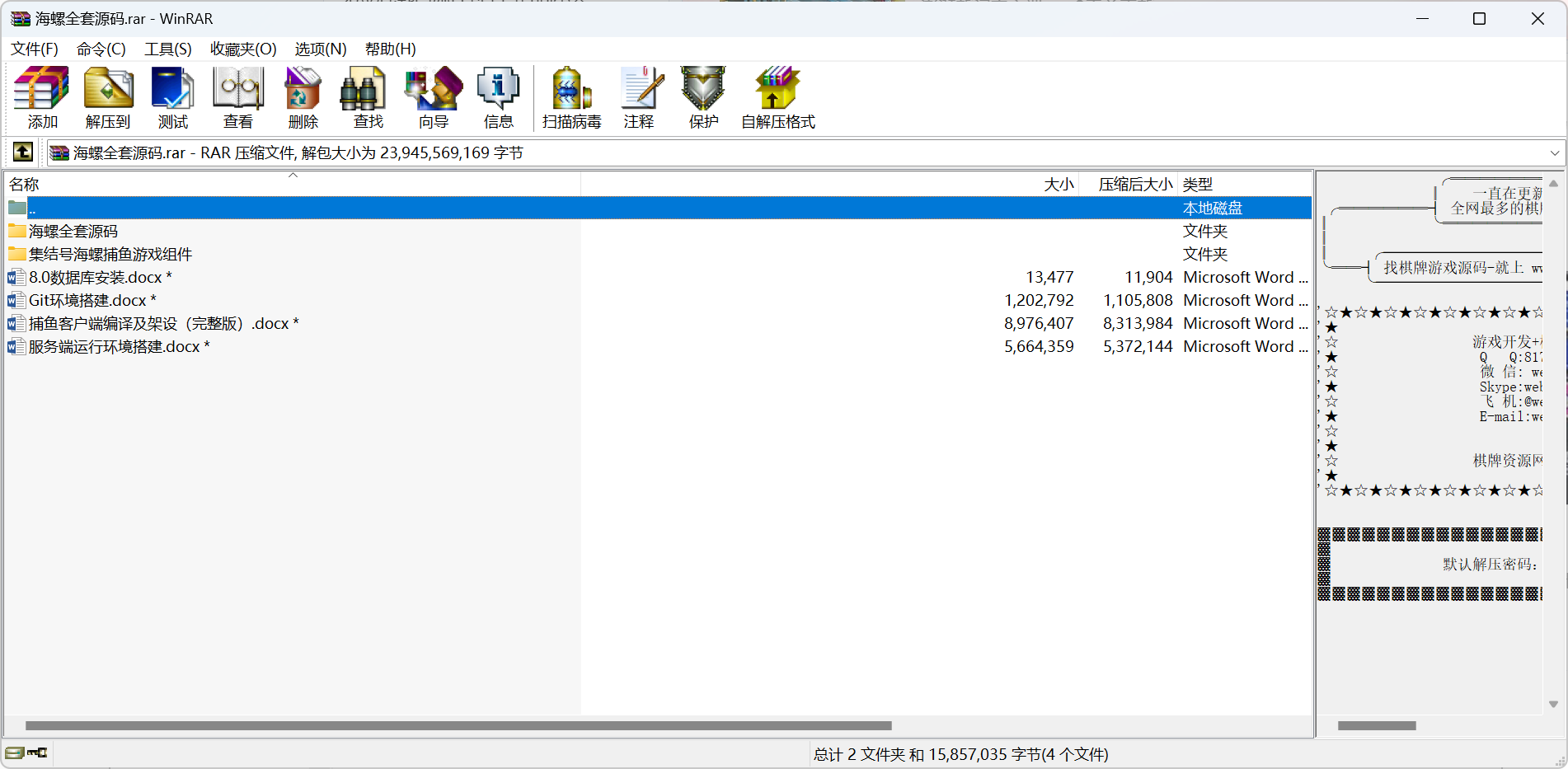1568x769 pixels.
Task: Open the Favorites (收藏夹) menu
Action: click(243, 49)
